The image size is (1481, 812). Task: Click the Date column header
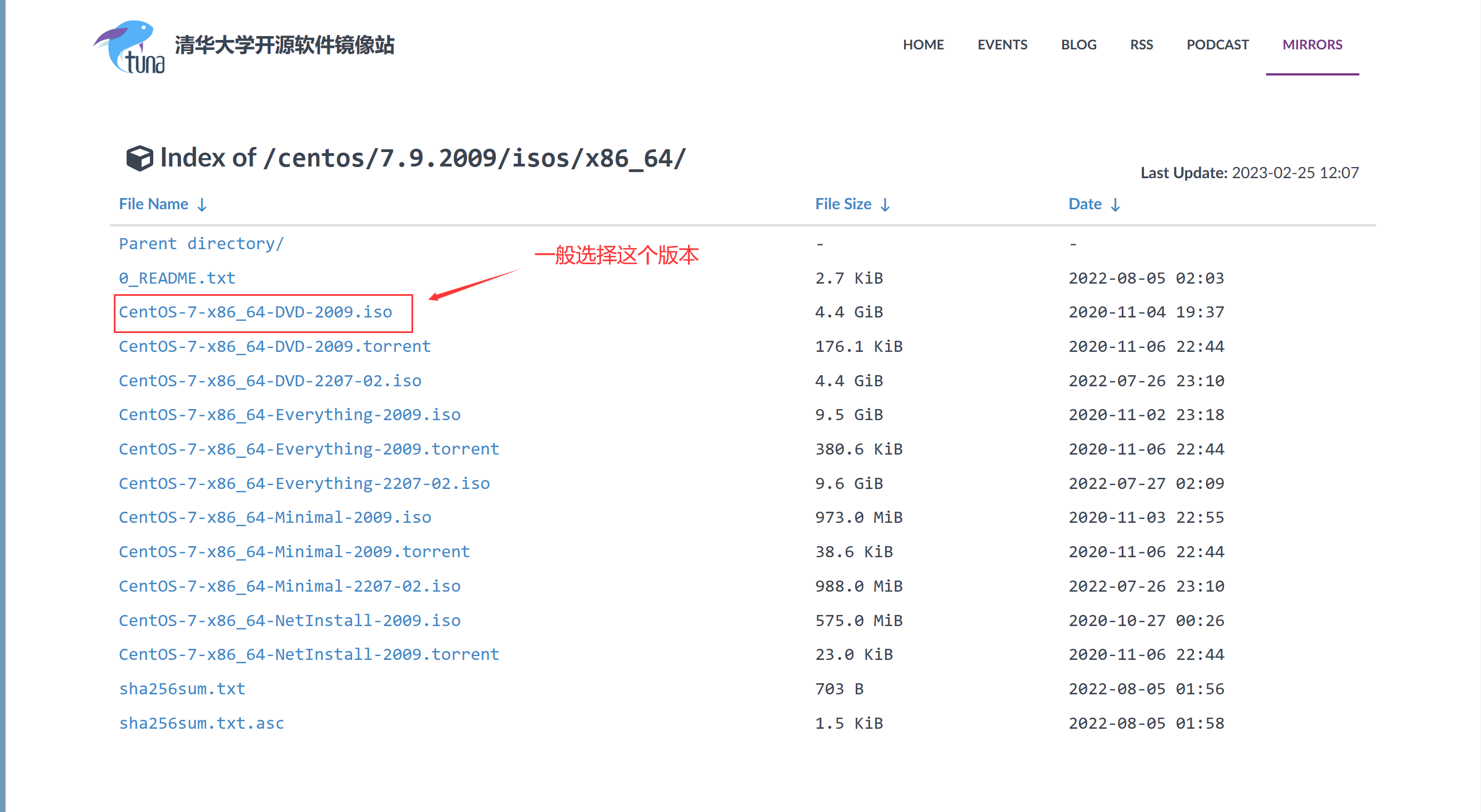(x=1085, y=204)
